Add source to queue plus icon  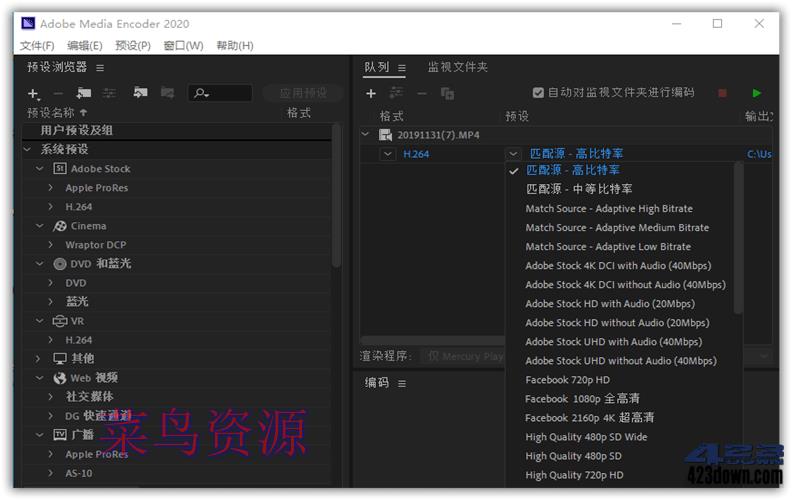tap(371, 93)
